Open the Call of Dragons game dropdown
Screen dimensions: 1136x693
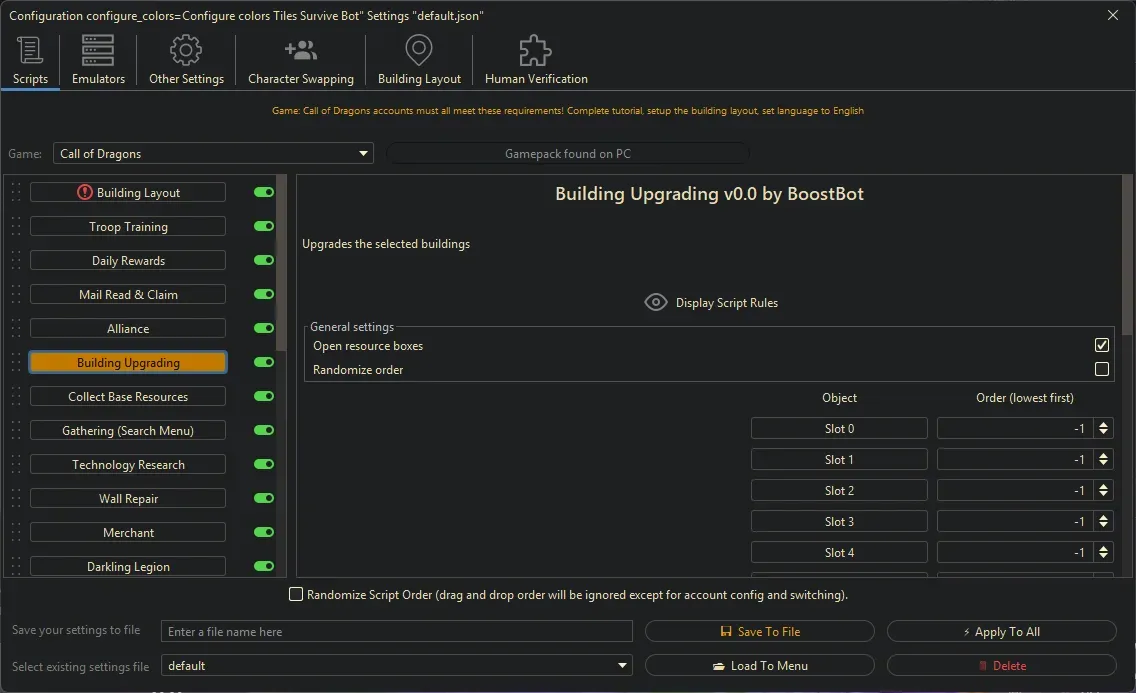pyautogui.click(x=363, y=153)
